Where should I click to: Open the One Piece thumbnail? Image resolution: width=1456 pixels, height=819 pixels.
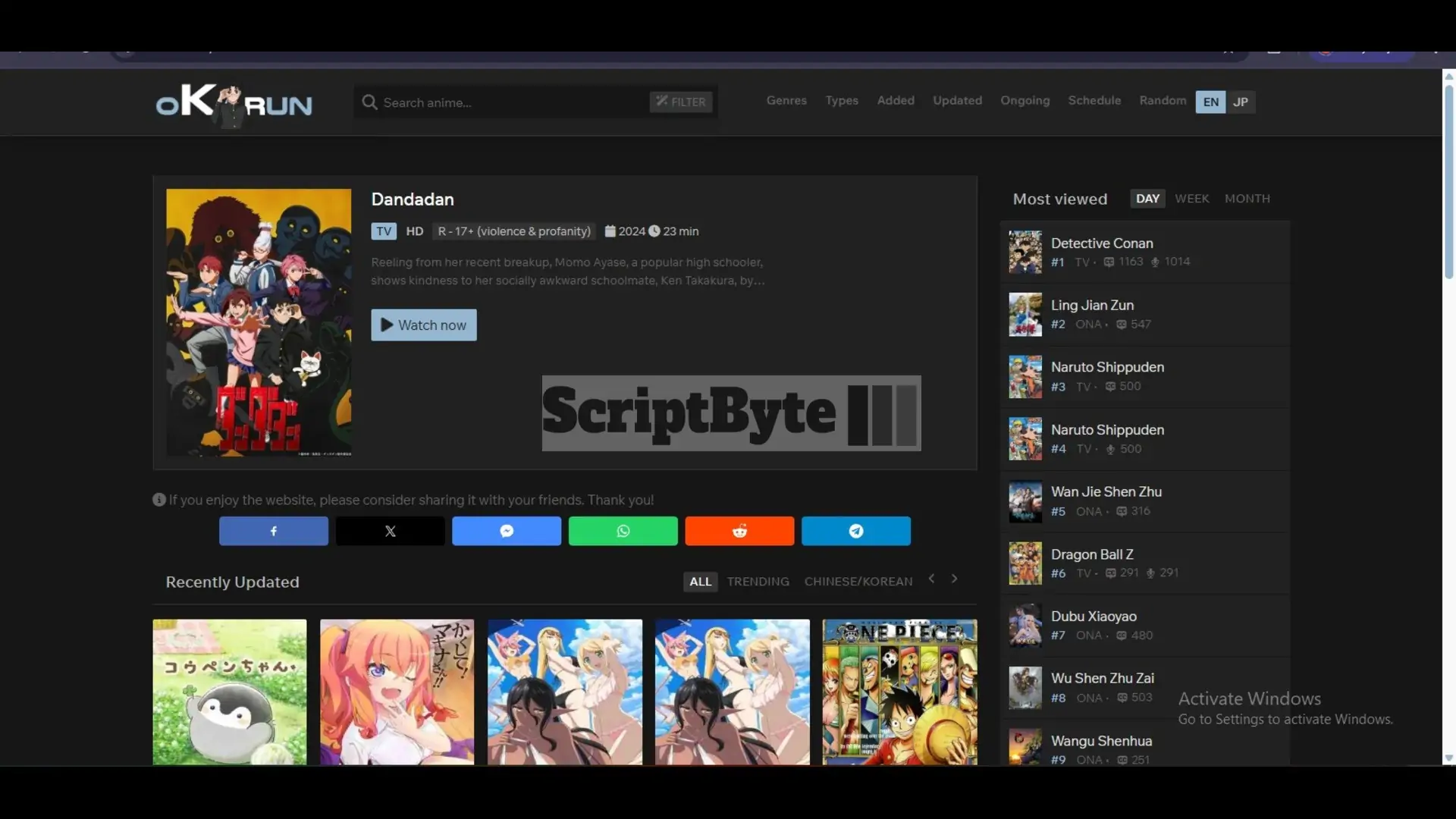(x=899, y=692)
